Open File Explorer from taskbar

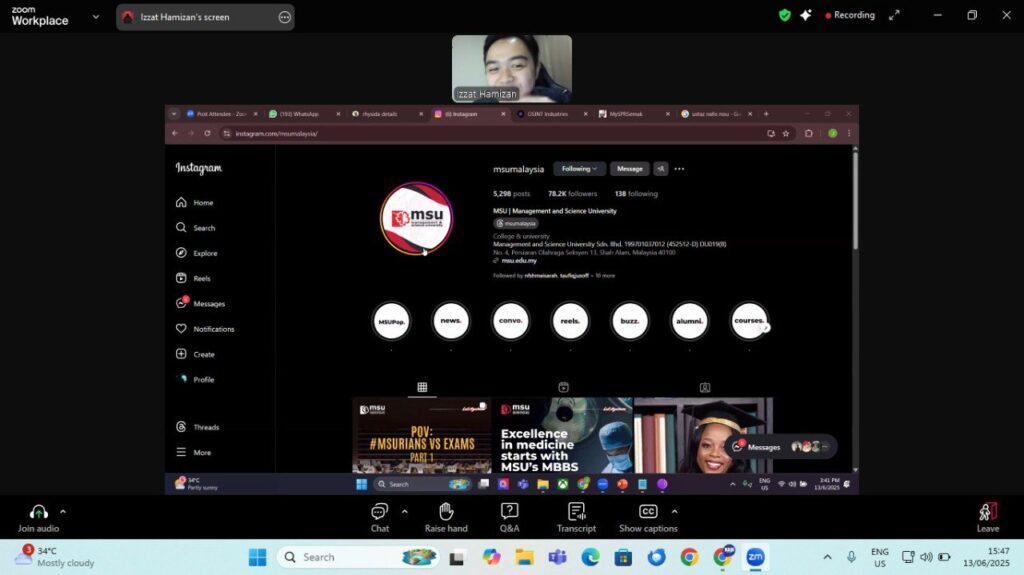coord(524,557)
